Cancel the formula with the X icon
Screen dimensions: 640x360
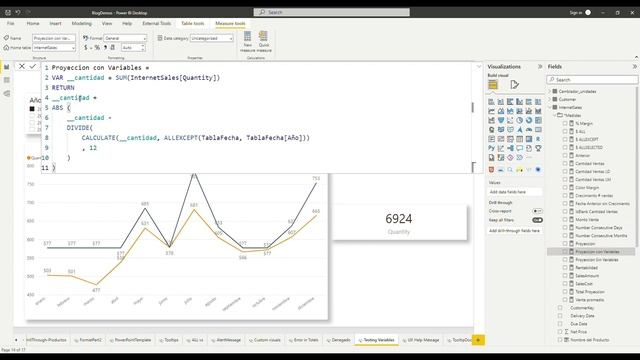(22, 66)
